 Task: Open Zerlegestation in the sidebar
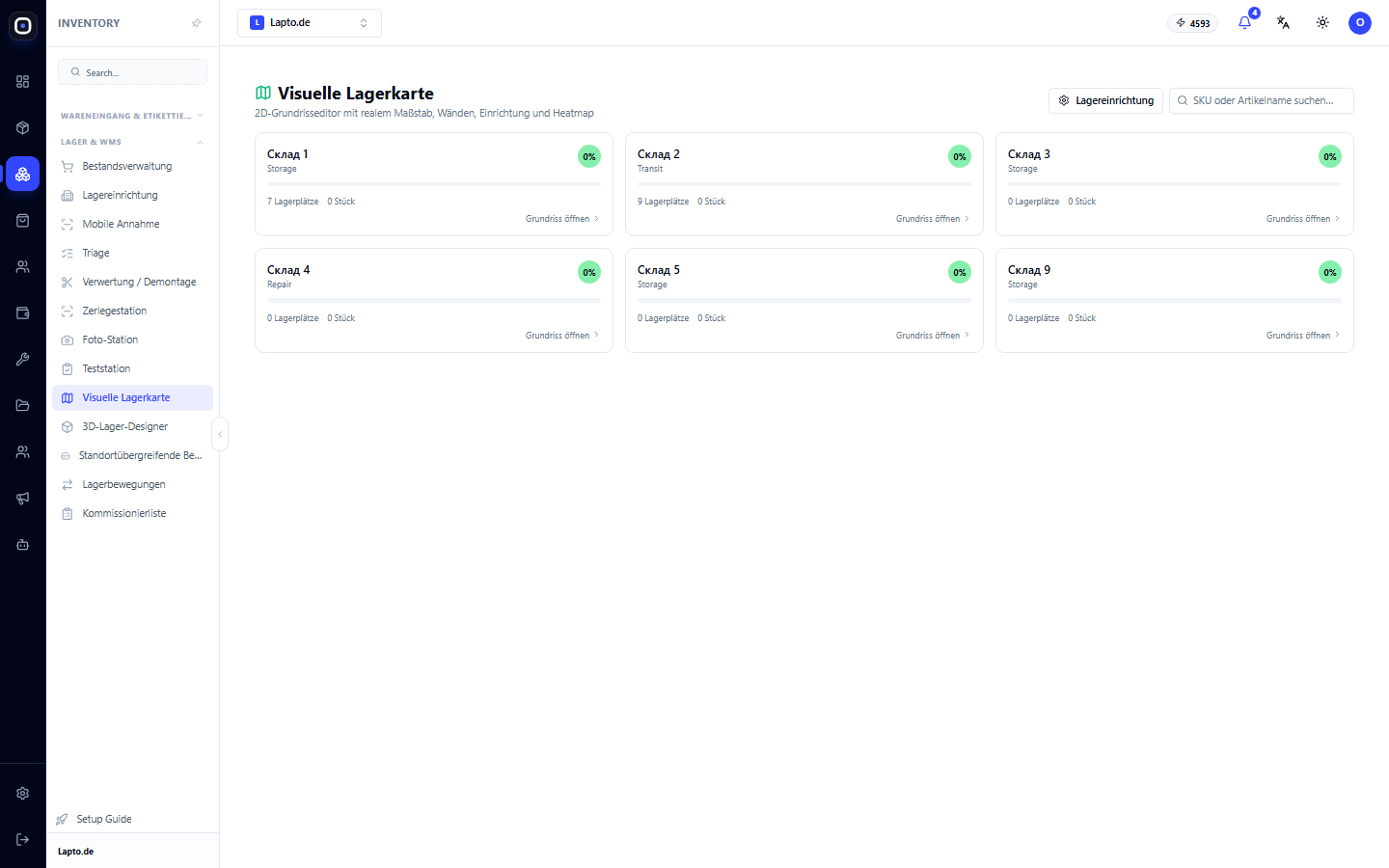point(132,311)
